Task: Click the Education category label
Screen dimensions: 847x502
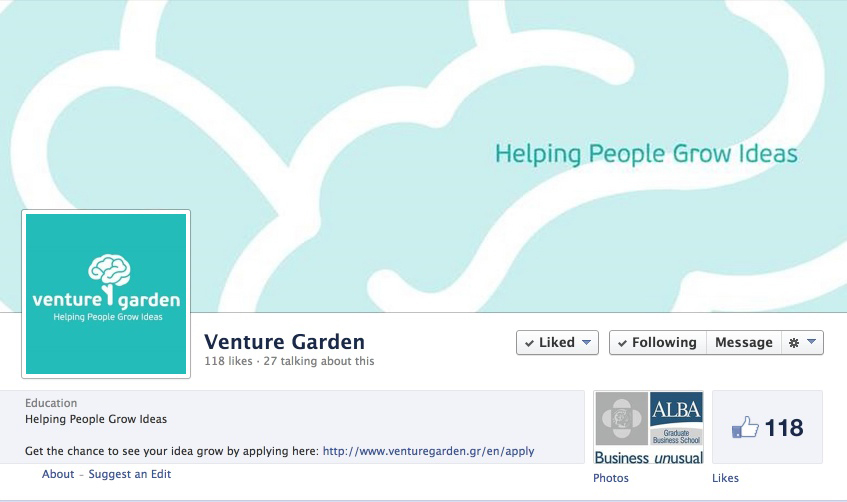Action: [51, 403]
